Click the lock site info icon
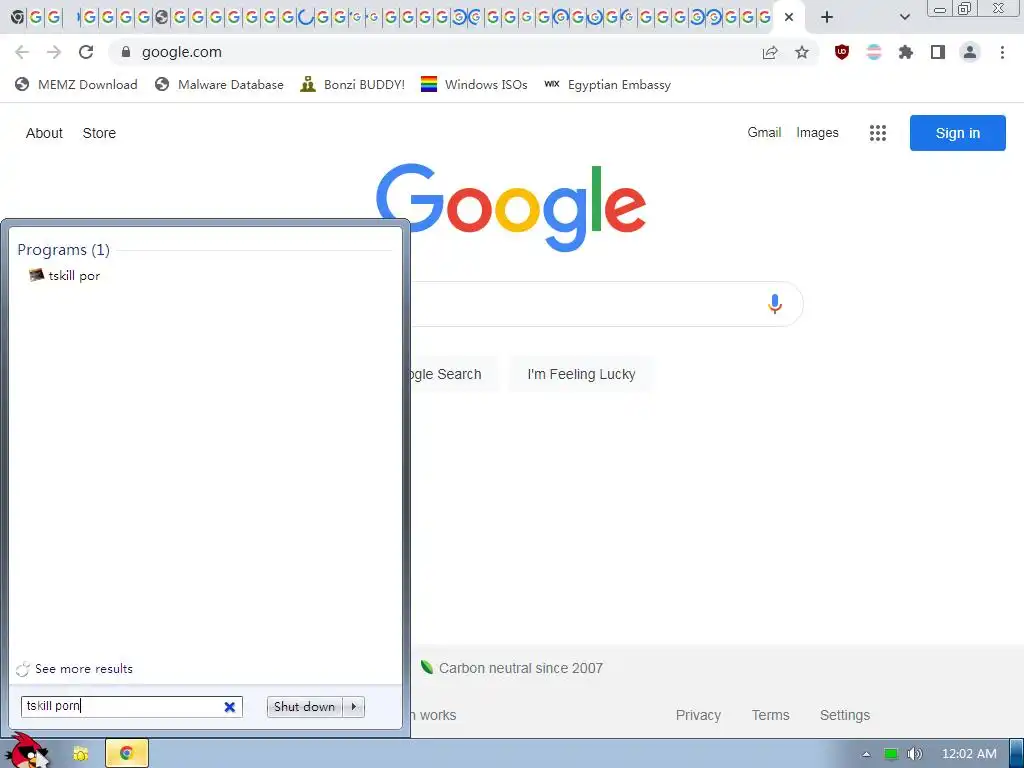The image size is (1024, 768). point(126,52)
